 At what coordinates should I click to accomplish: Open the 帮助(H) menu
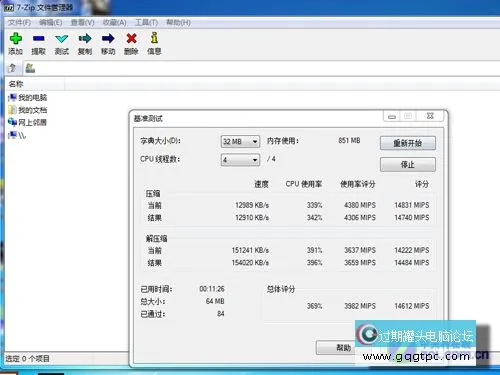point(178,23)
